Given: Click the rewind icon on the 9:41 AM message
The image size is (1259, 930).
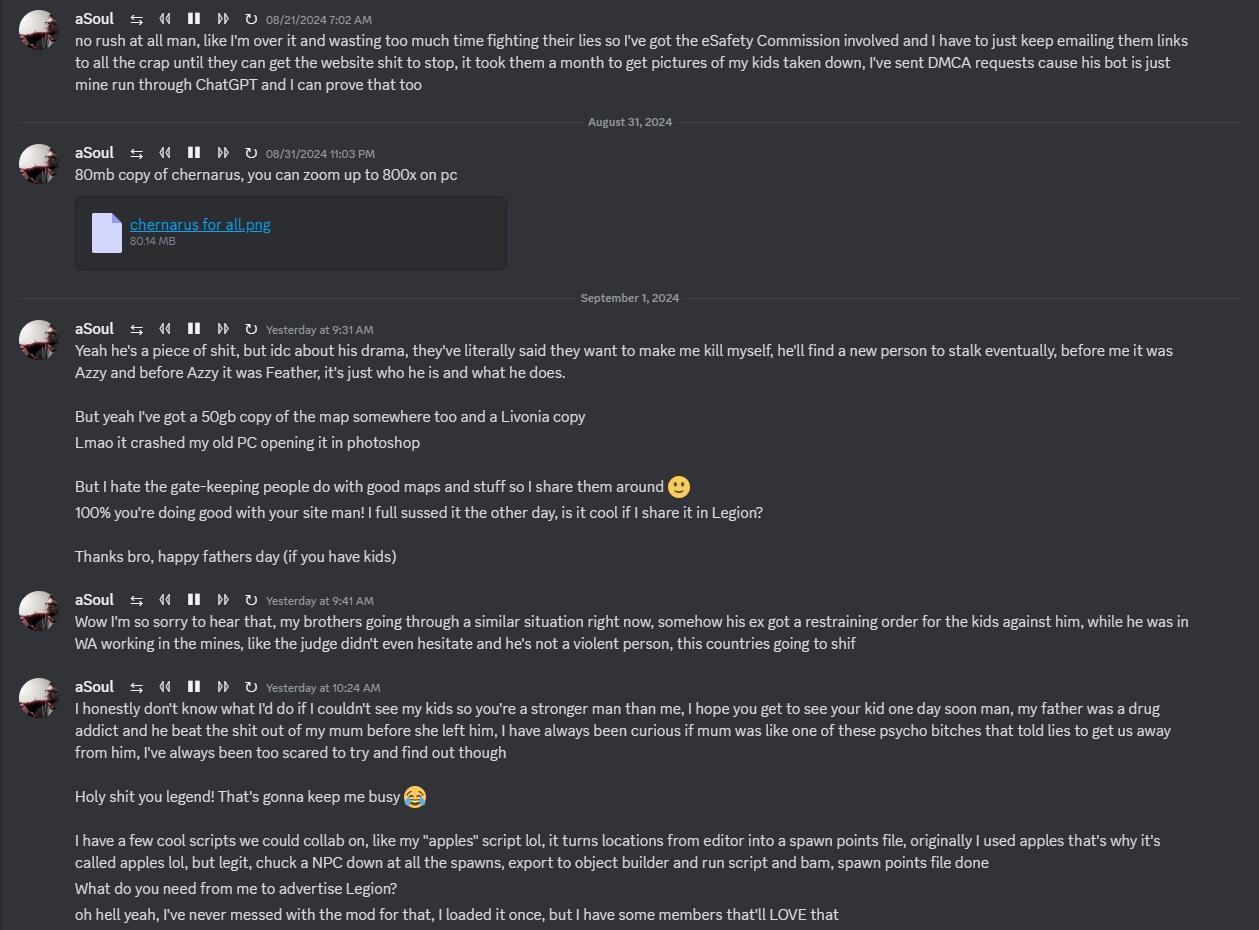Looking at the screenshot, I should (165, 600).
